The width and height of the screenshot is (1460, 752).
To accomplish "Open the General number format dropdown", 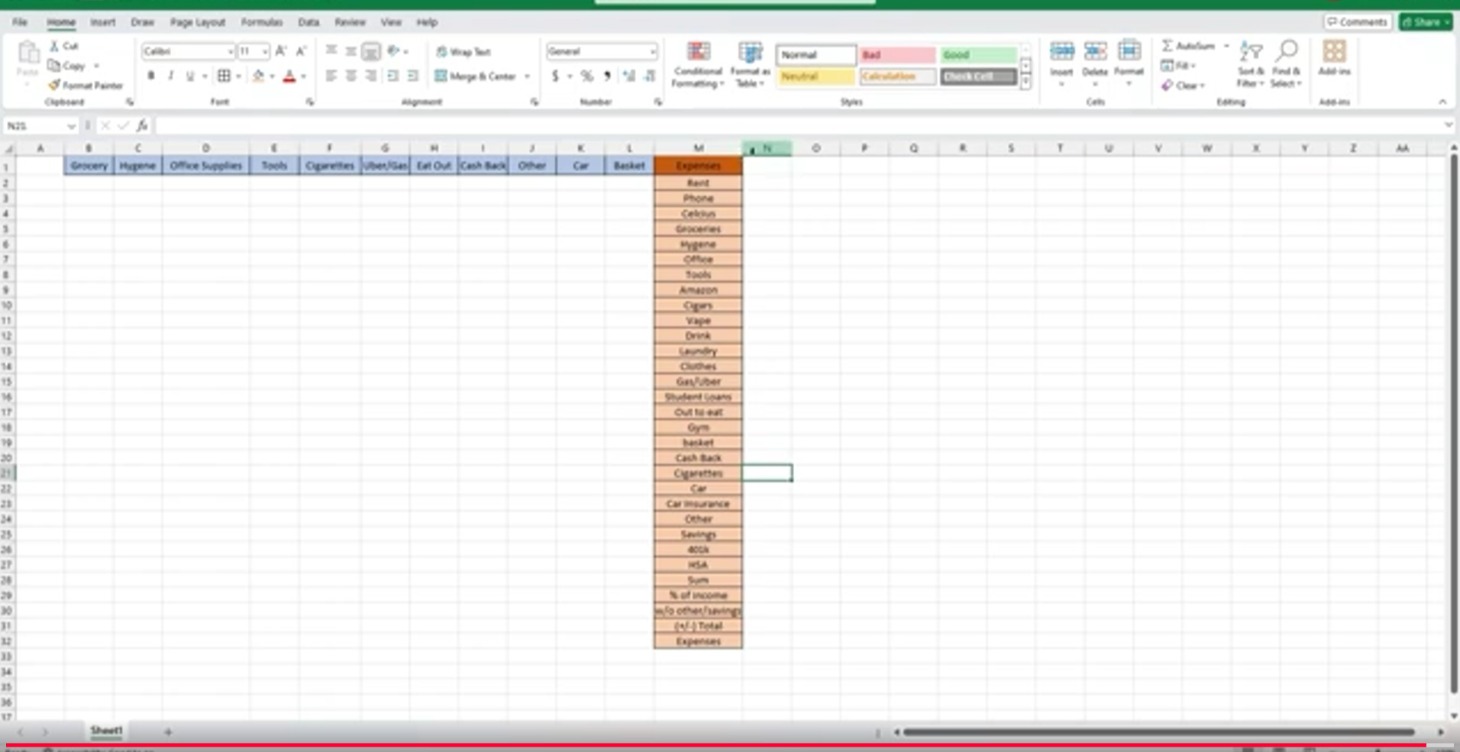I will pyautogui.click(x=653, y=52).
